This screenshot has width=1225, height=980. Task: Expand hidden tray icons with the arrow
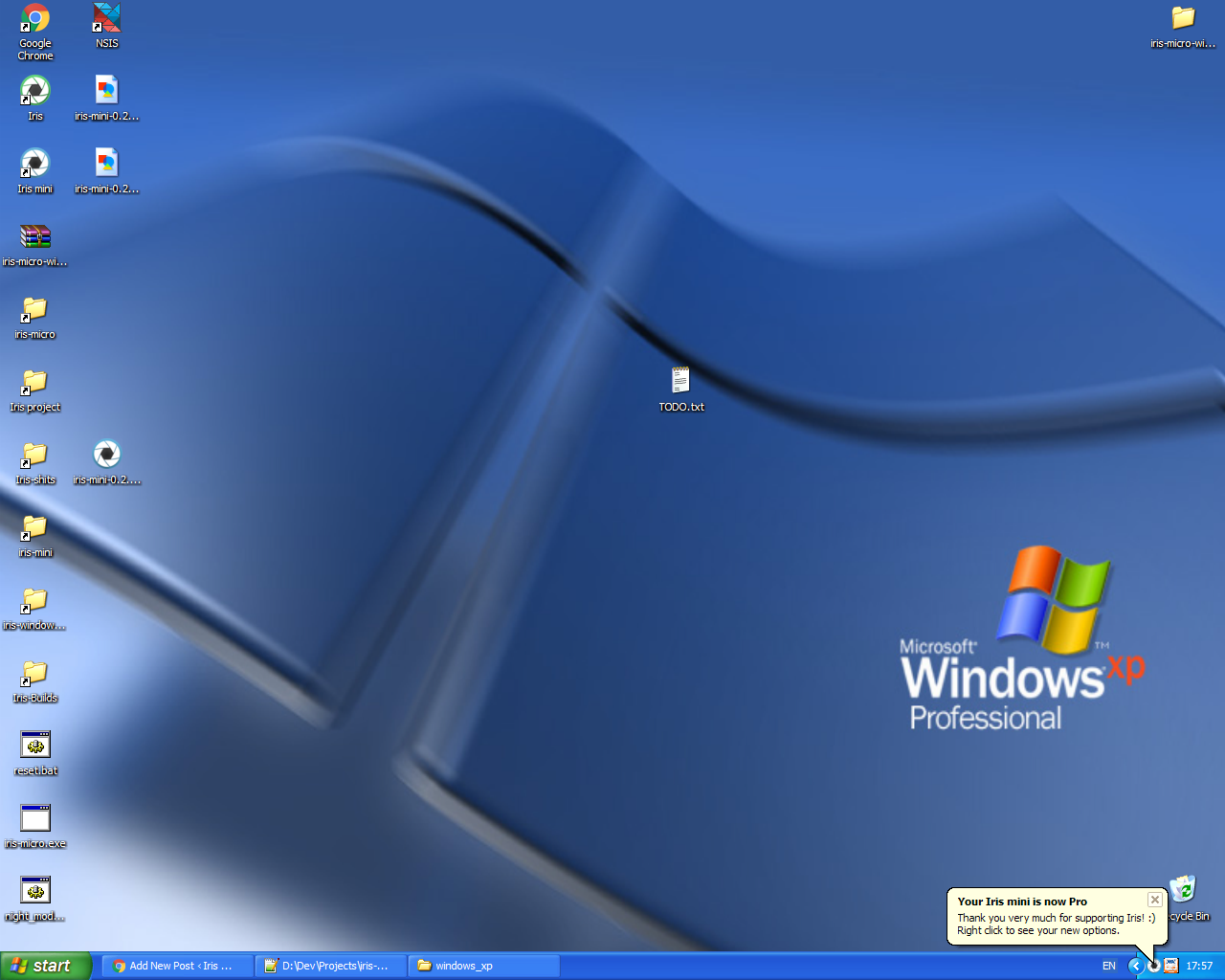(1136, 966)
